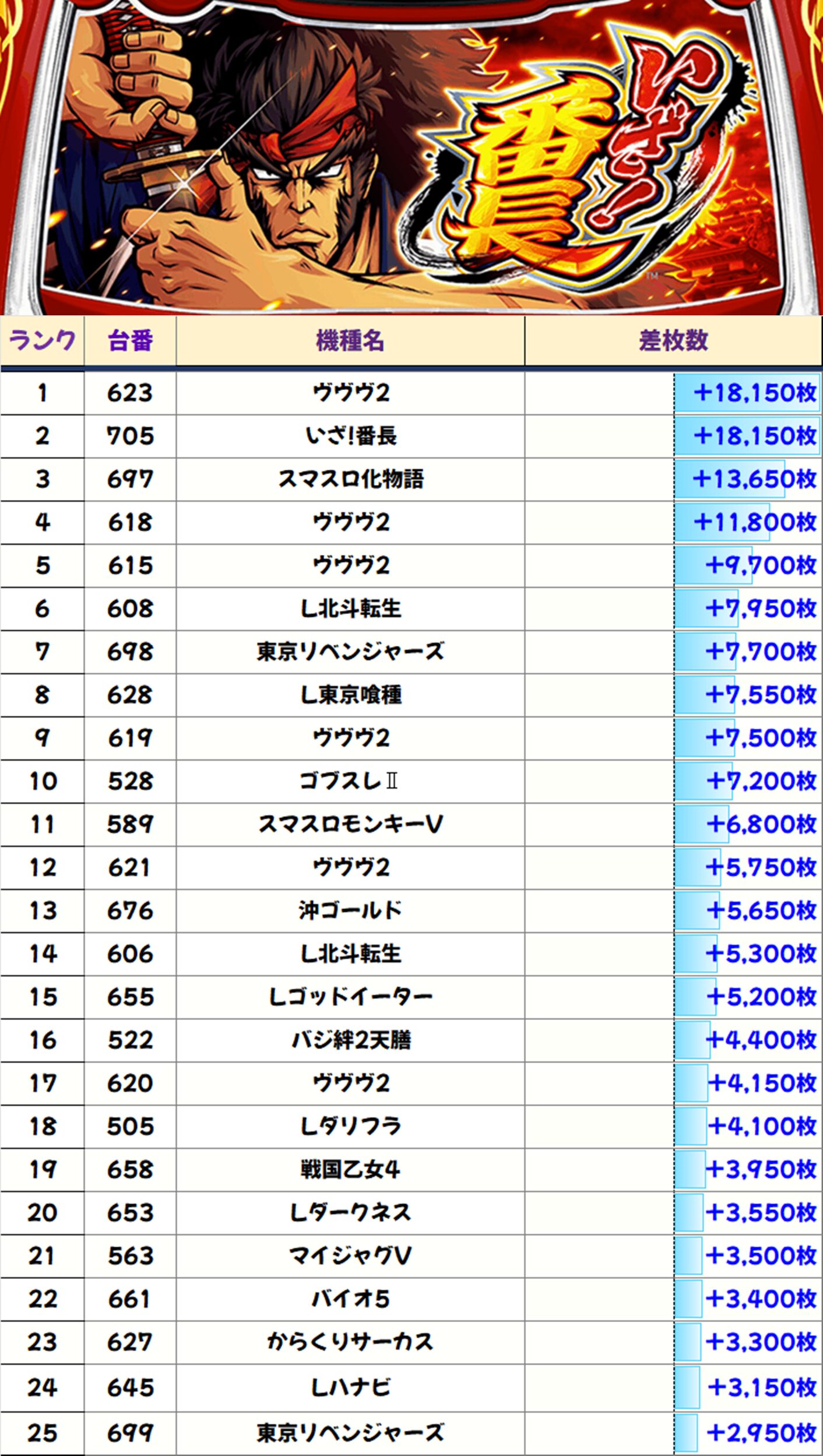Screen dimensions: 823x1456
Task: Sort by the 差枚数 column header
Action: pyautogui.click(x=673, y=340)
